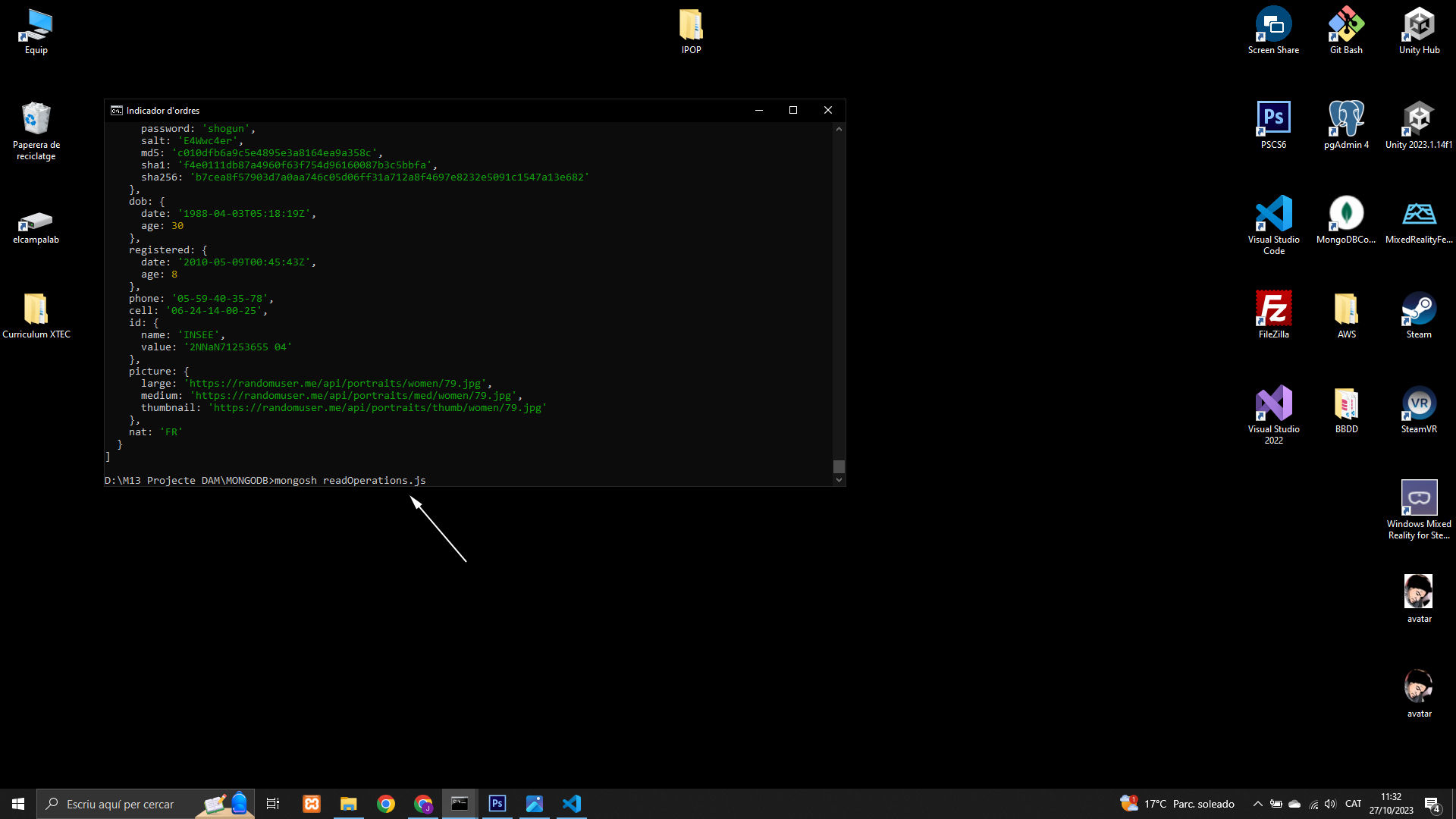
Task: Open the notification center in the taskbar
Action: click(1432, 804)
